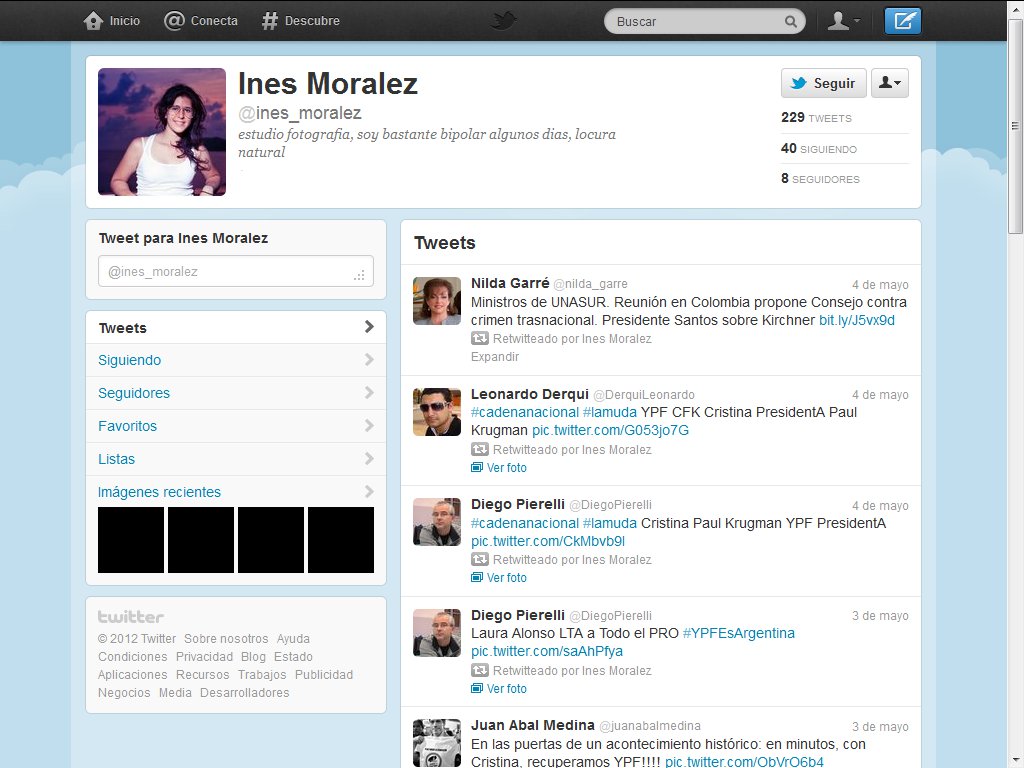Open pic.twitter.com/saAhPfya link
The height and width of the screenshot is (768, 1024).
(x=547, y=651)
